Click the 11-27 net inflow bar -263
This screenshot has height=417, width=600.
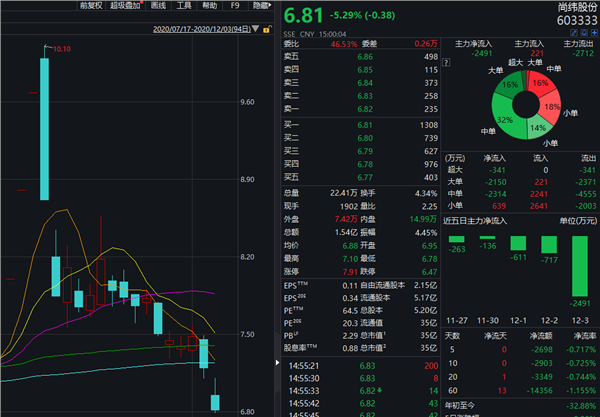point(457,239)
